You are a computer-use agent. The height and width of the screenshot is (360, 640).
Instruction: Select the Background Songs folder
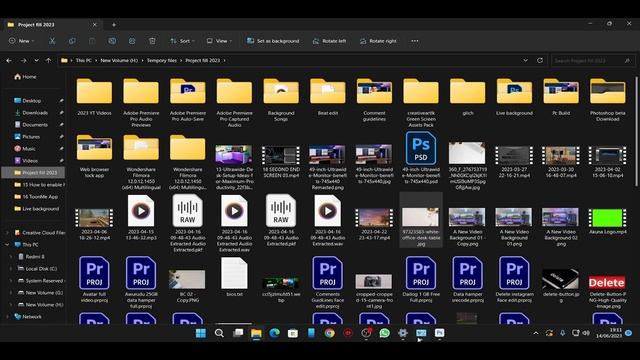point(281,100)
